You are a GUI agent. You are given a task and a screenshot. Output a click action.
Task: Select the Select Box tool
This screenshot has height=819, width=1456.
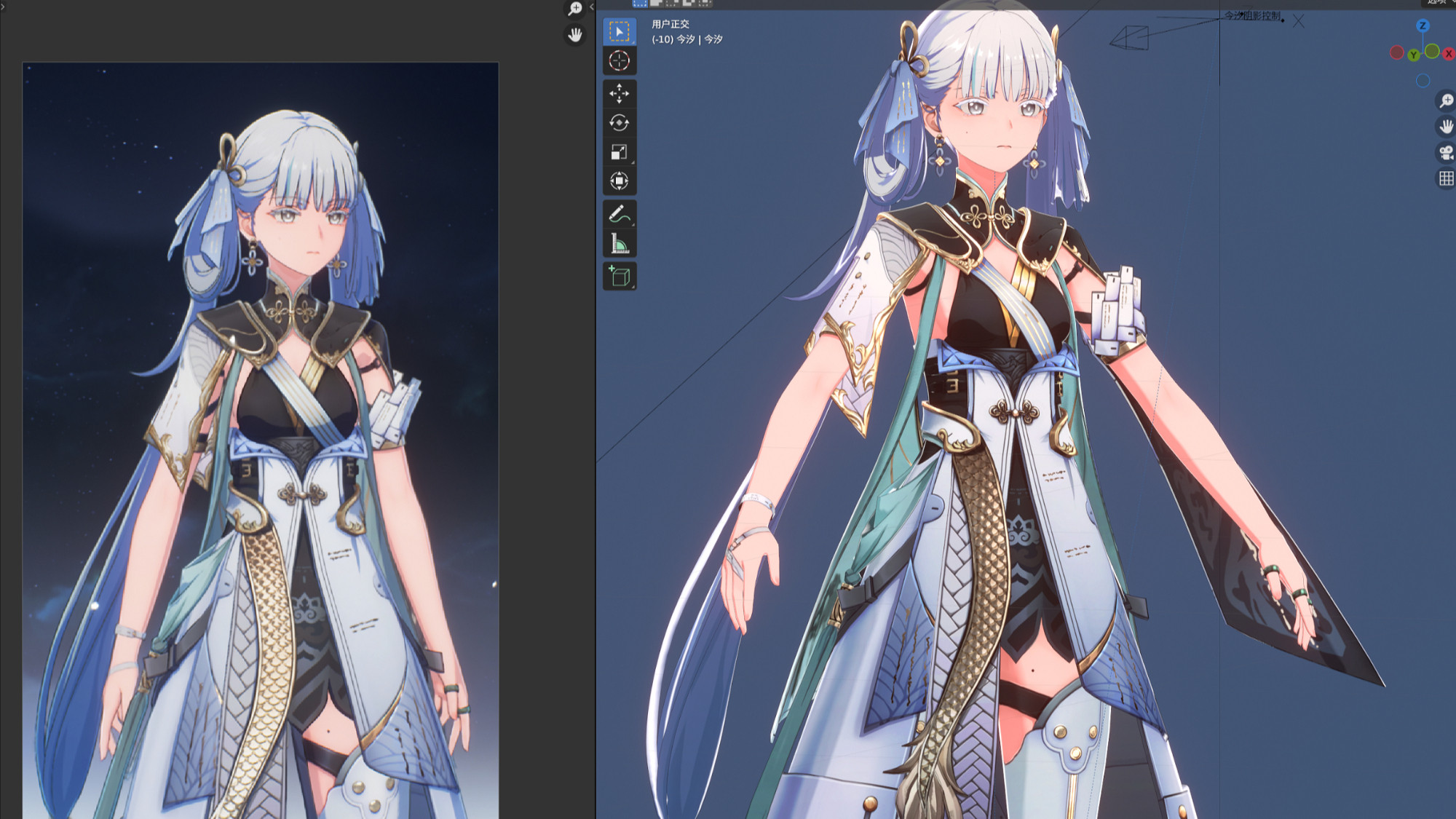click(620, 32)
